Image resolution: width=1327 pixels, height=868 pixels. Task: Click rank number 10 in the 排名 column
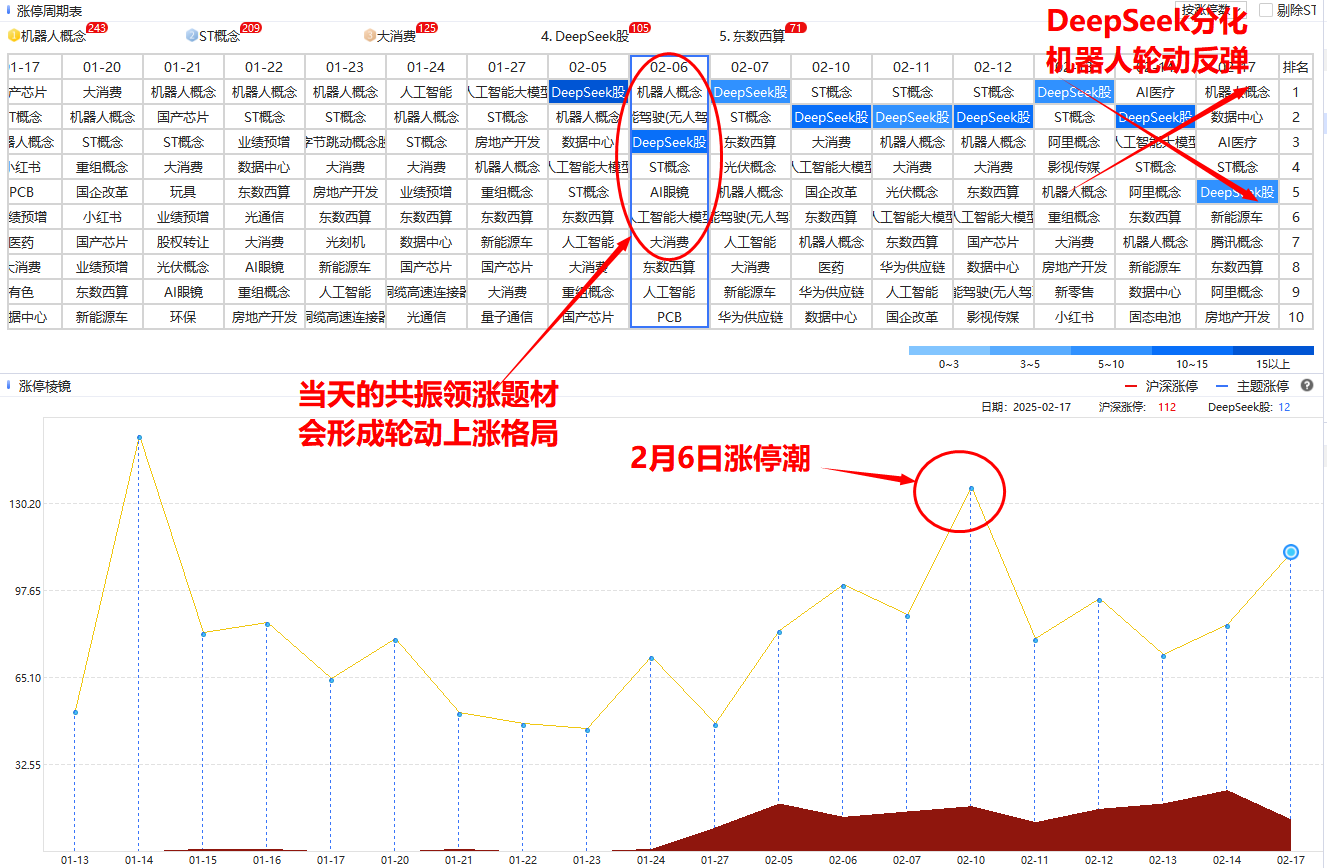(1296, 317)
